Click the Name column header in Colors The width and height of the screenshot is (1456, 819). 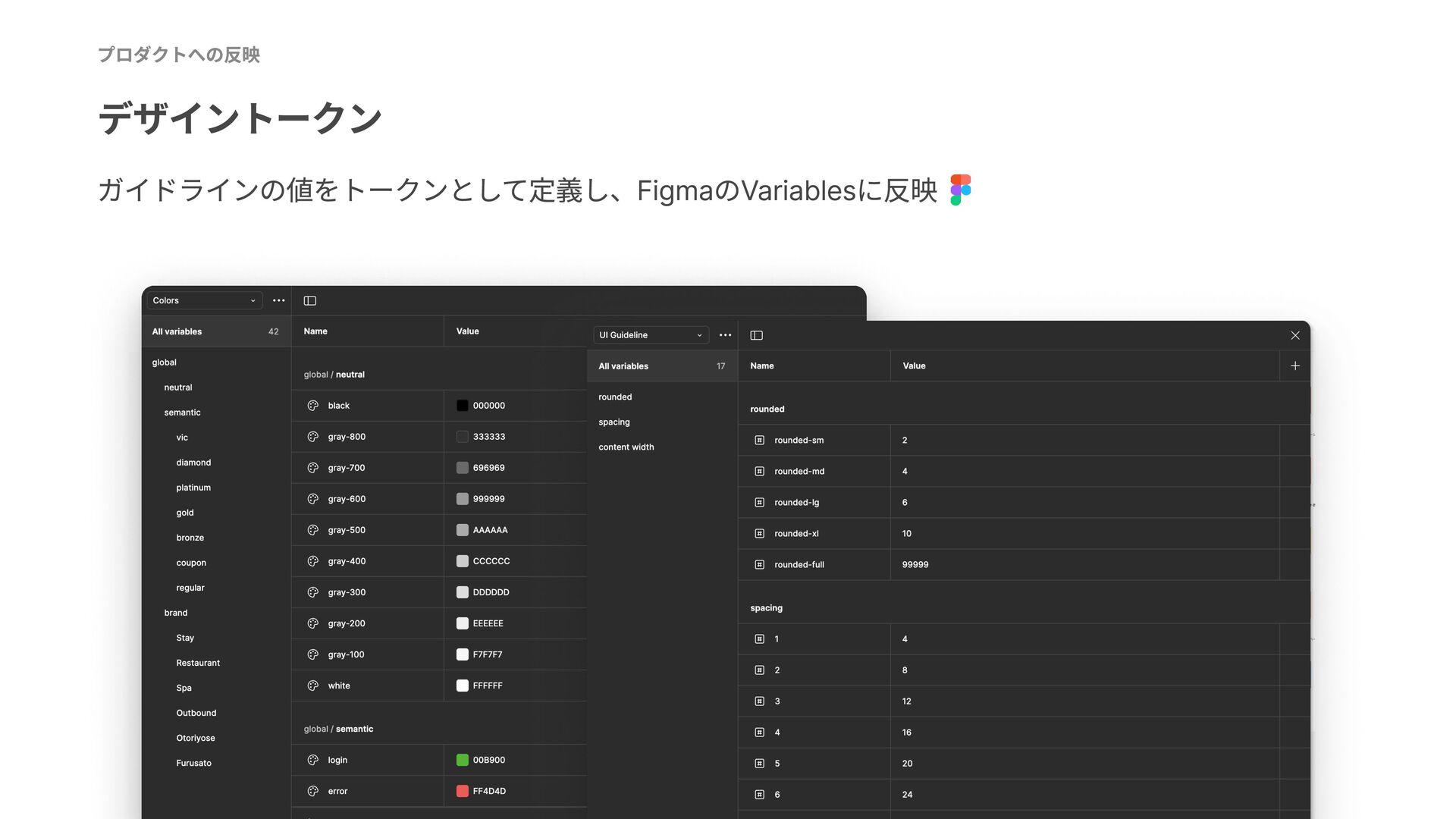coord(315,331)
